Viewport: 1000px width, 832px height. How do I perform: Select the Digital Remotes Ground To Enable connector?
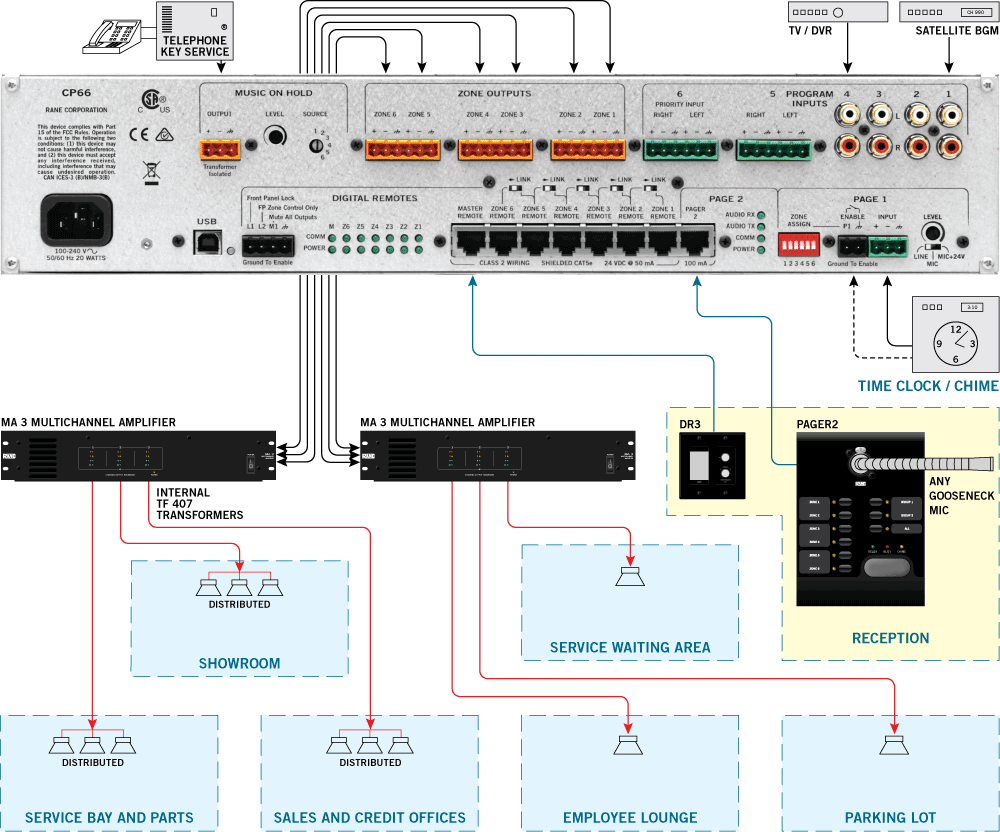pos(268,245)
